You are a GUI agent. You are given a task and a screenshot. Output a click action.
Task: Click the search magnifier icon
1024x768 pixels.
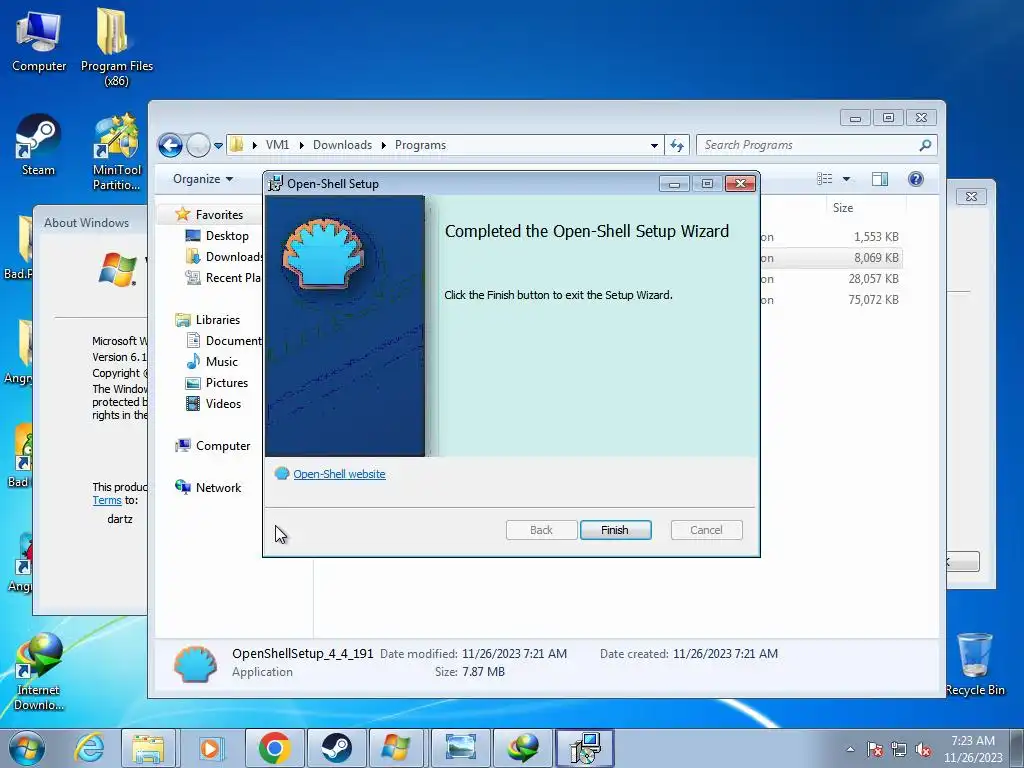925,145
